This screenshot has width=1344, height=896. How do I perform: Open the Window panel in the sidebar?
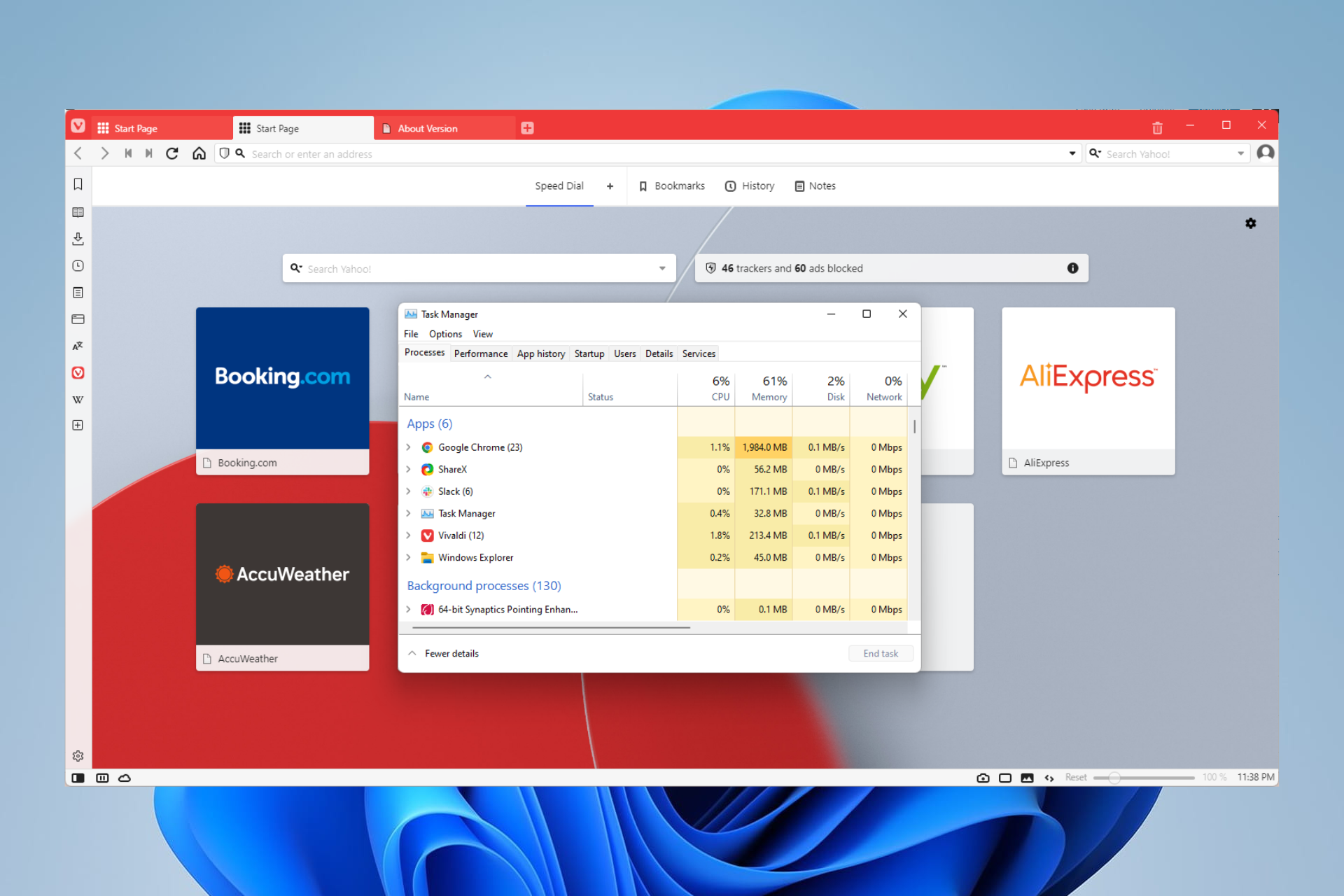(78, 319)
